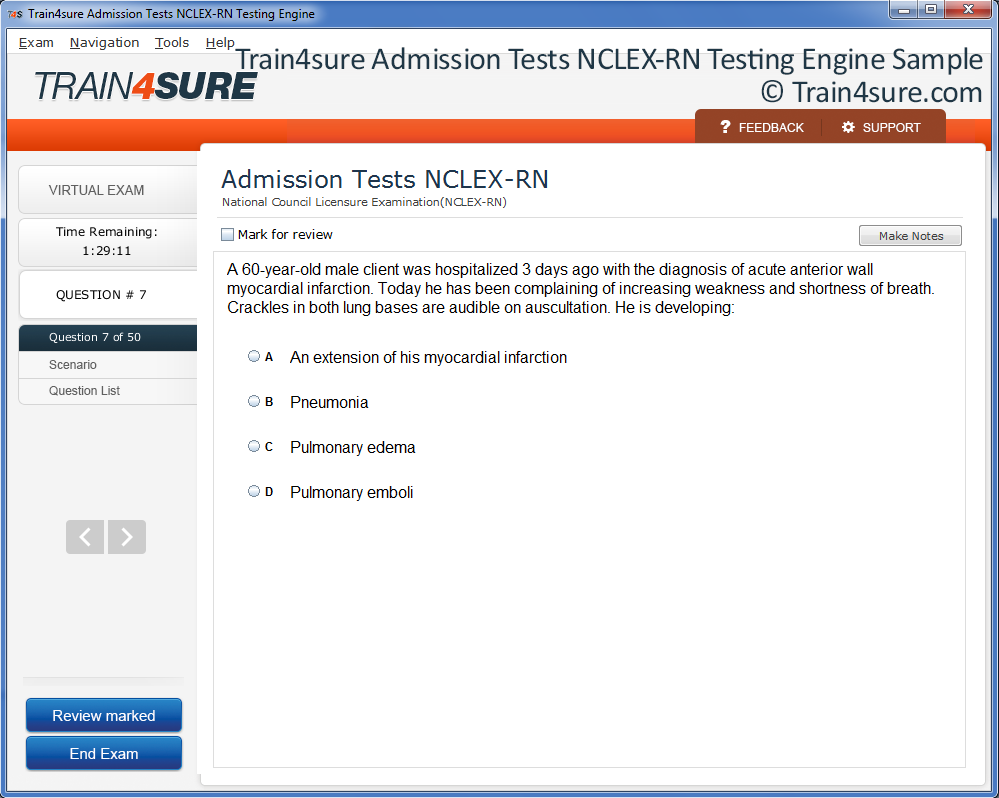Click the app icon in title bar
This screenshot has height=798, width=999.
15,13
